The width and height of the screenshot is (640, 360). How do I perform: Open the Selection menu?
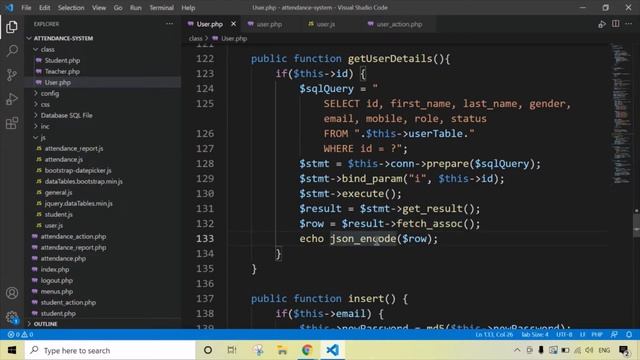click(71, 8)
